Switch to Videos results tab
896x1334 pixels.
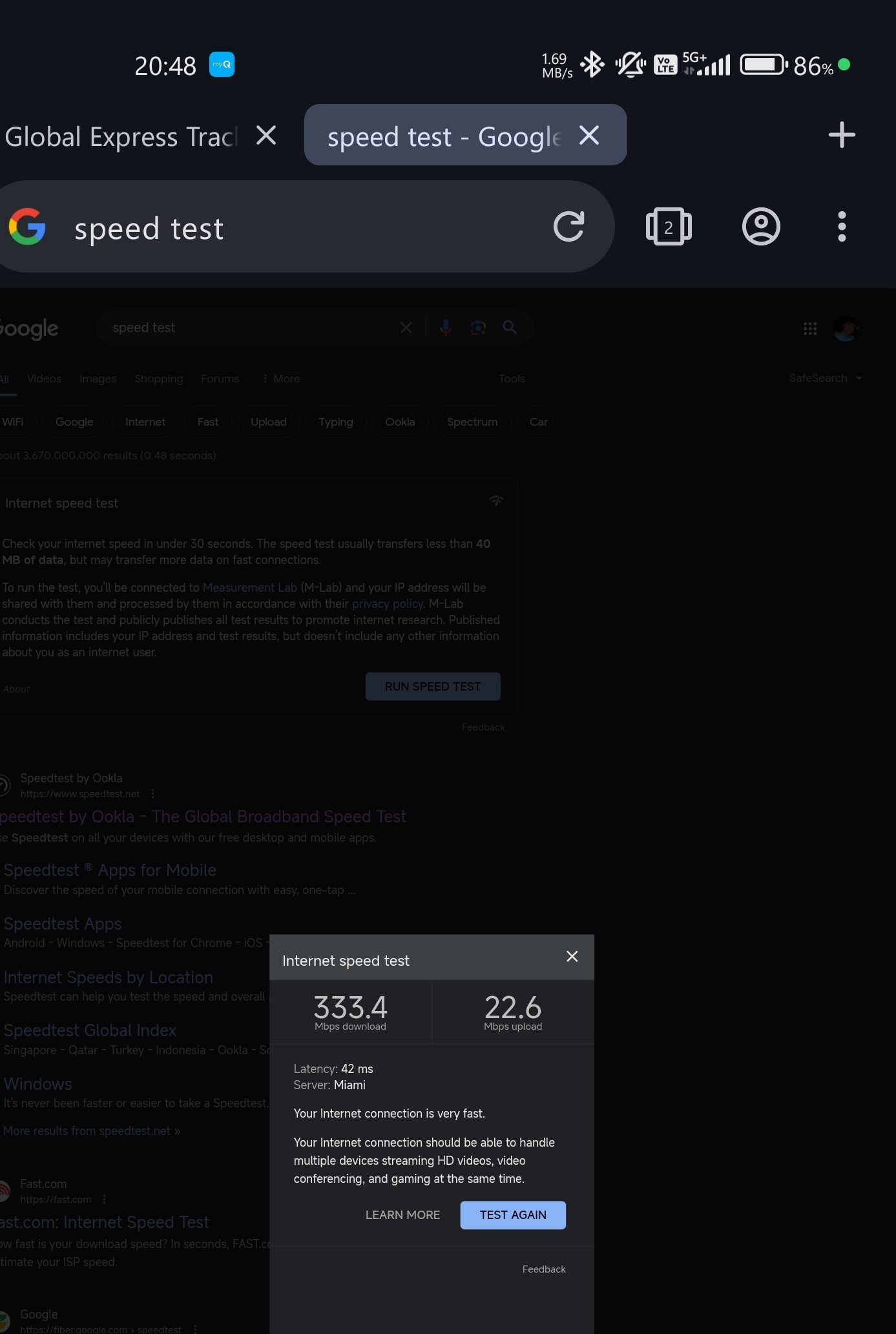(45, 379)
